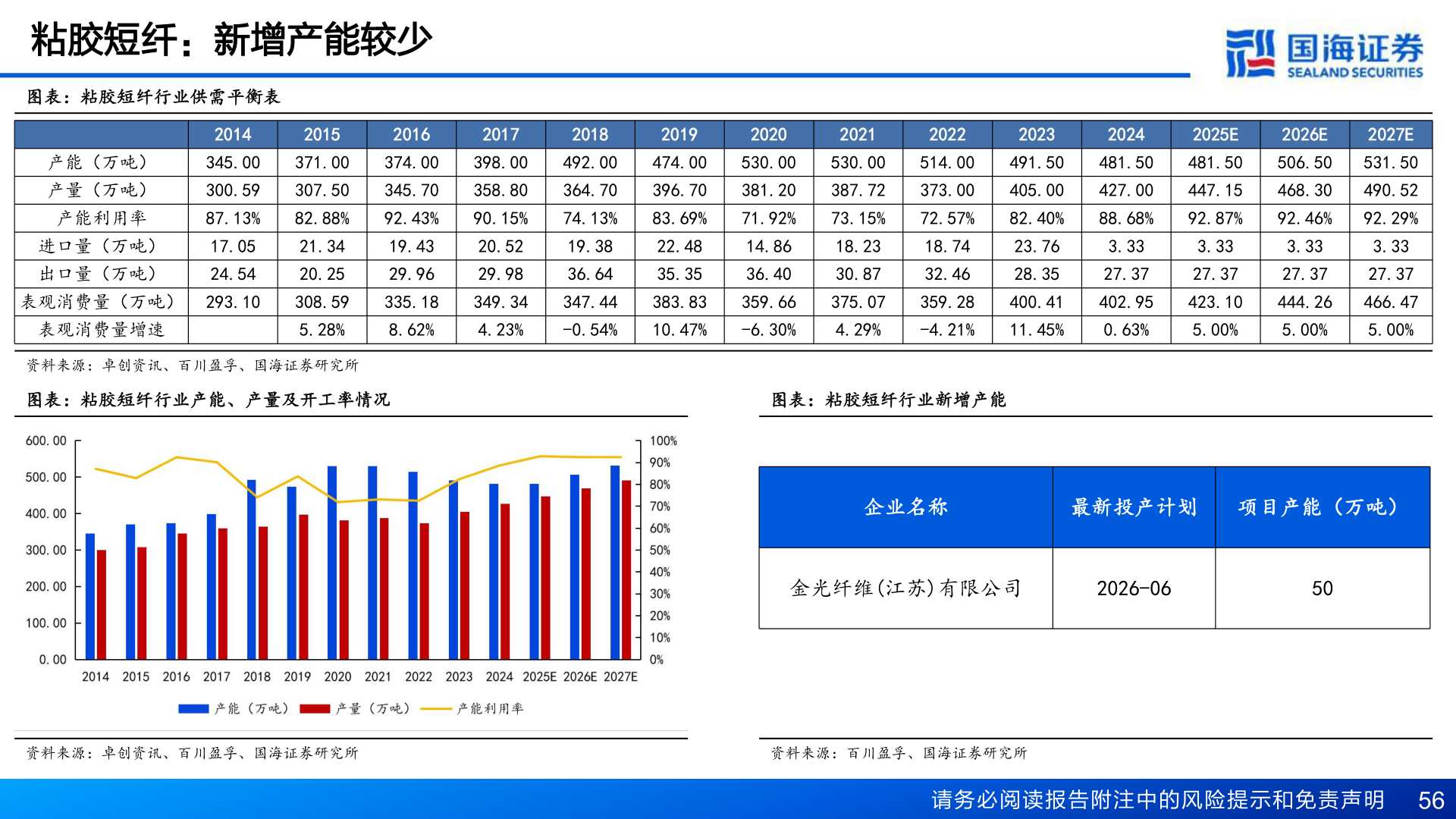This screenshot has height=819, width=1456.
Task: Click the Sealand Securities logo
Action: (x=1324, y=53)
